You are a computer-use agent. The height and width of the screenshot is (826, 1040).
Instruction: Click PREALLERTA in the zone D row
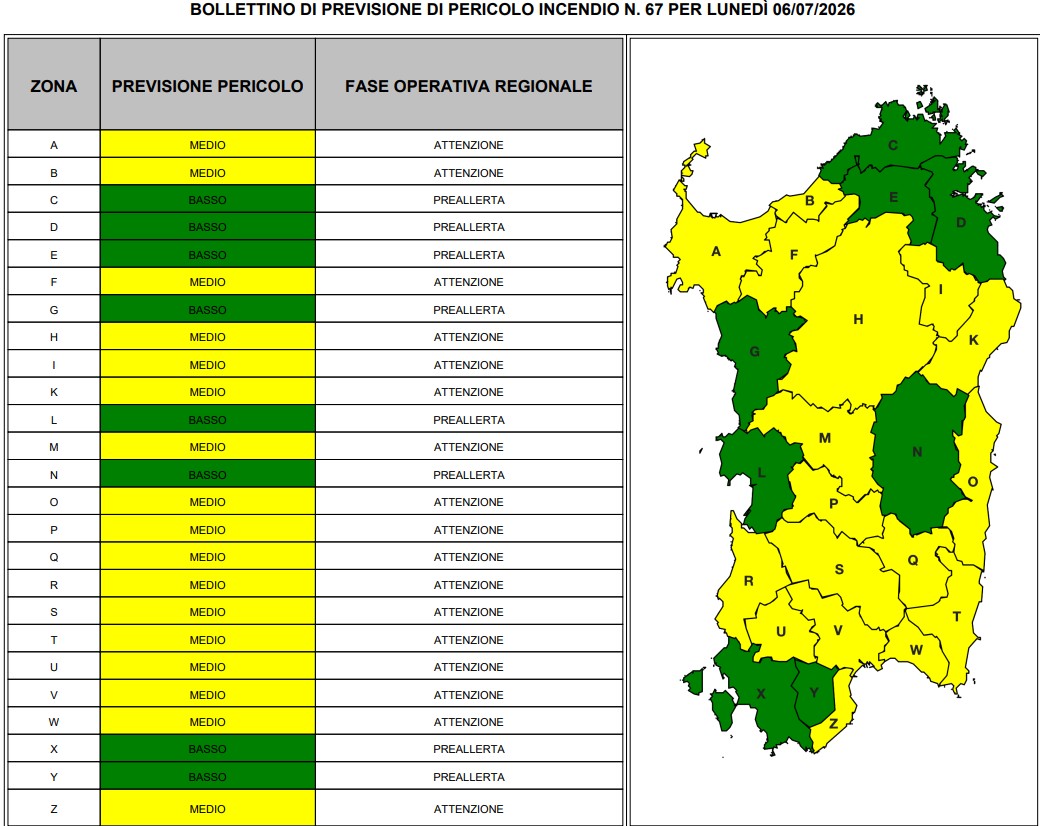tap(469, 227)
